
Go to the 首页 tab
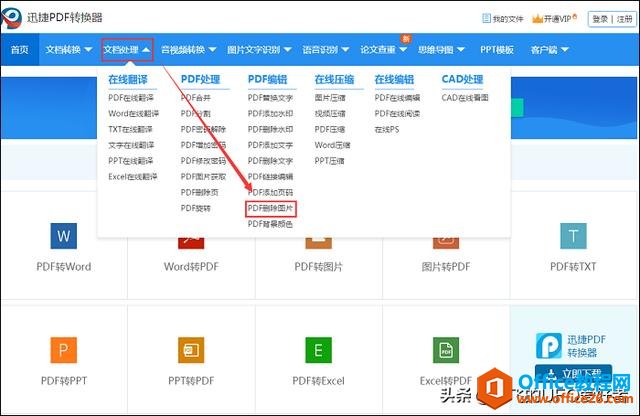coord(20,50)
